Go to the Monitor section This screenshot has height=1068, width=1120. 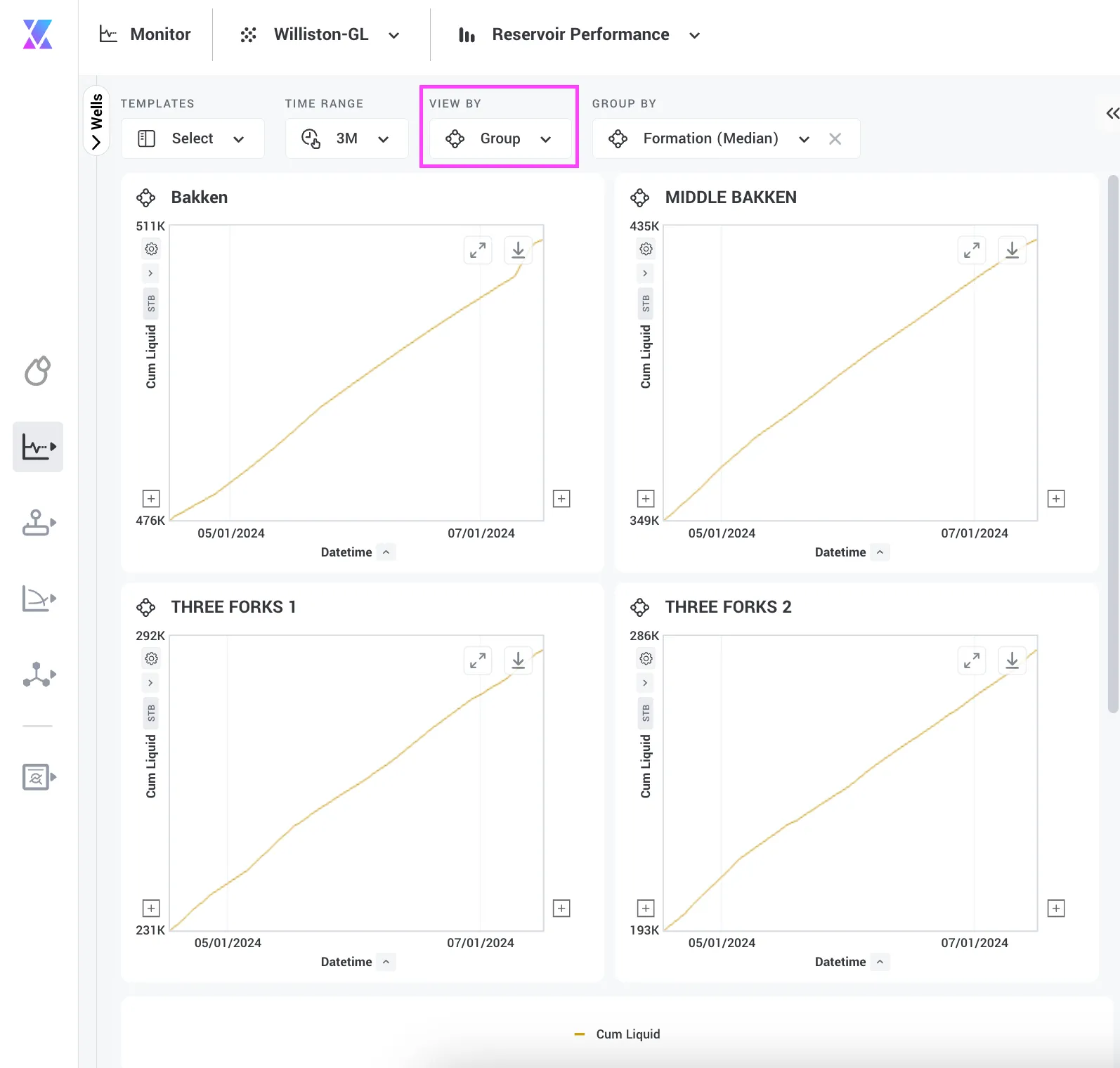click(x=146, y=34)
